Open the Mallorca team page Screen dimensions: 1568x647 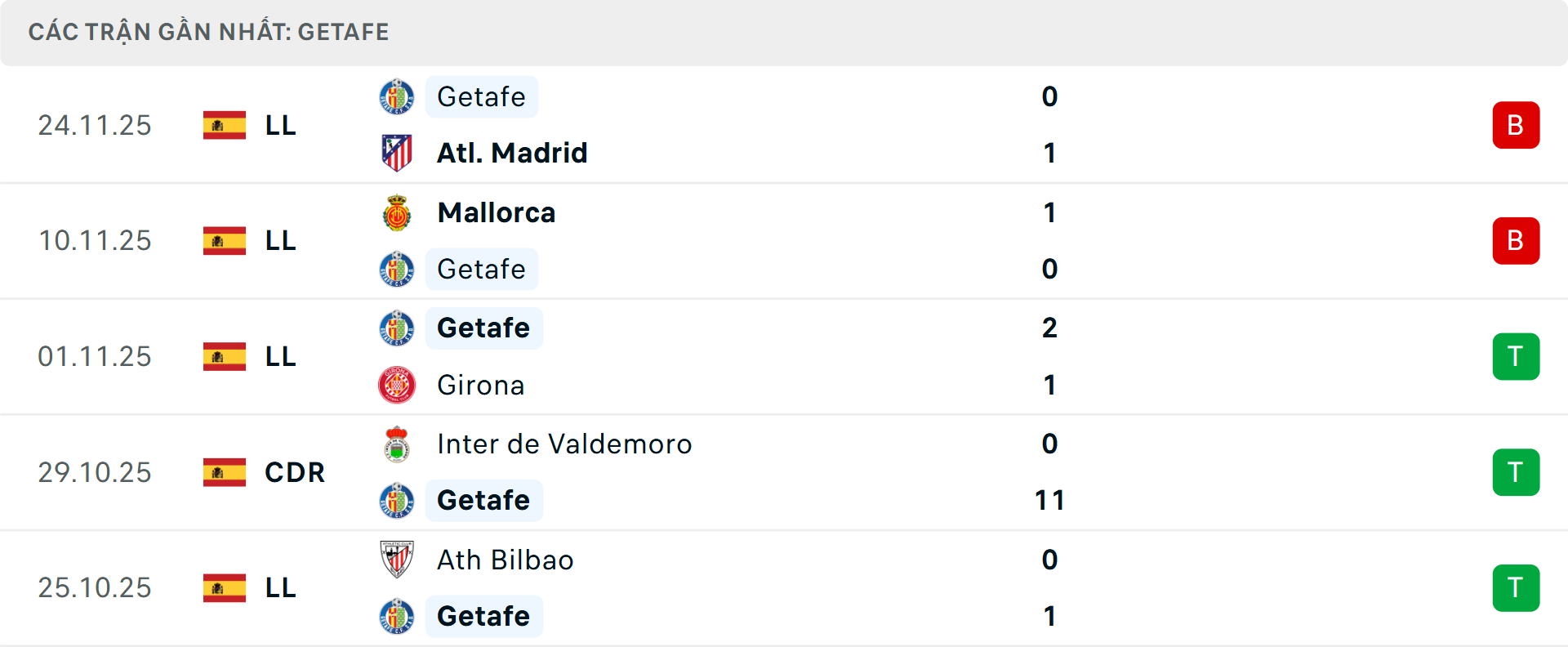497,213
